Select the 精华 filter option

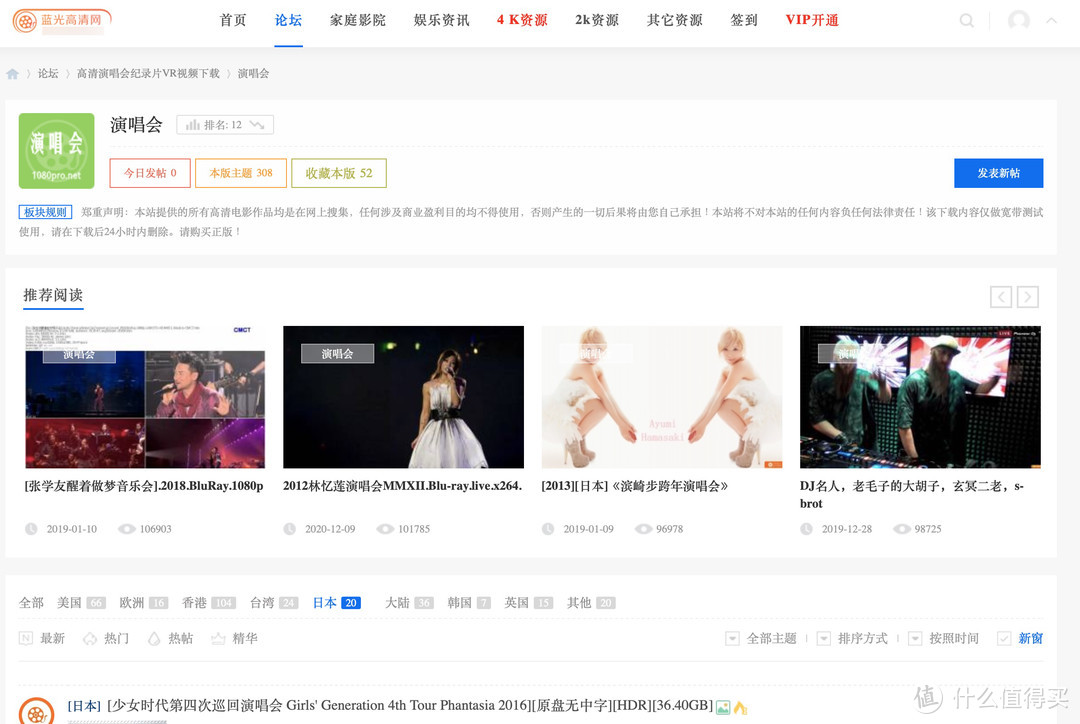pos(234,638)
